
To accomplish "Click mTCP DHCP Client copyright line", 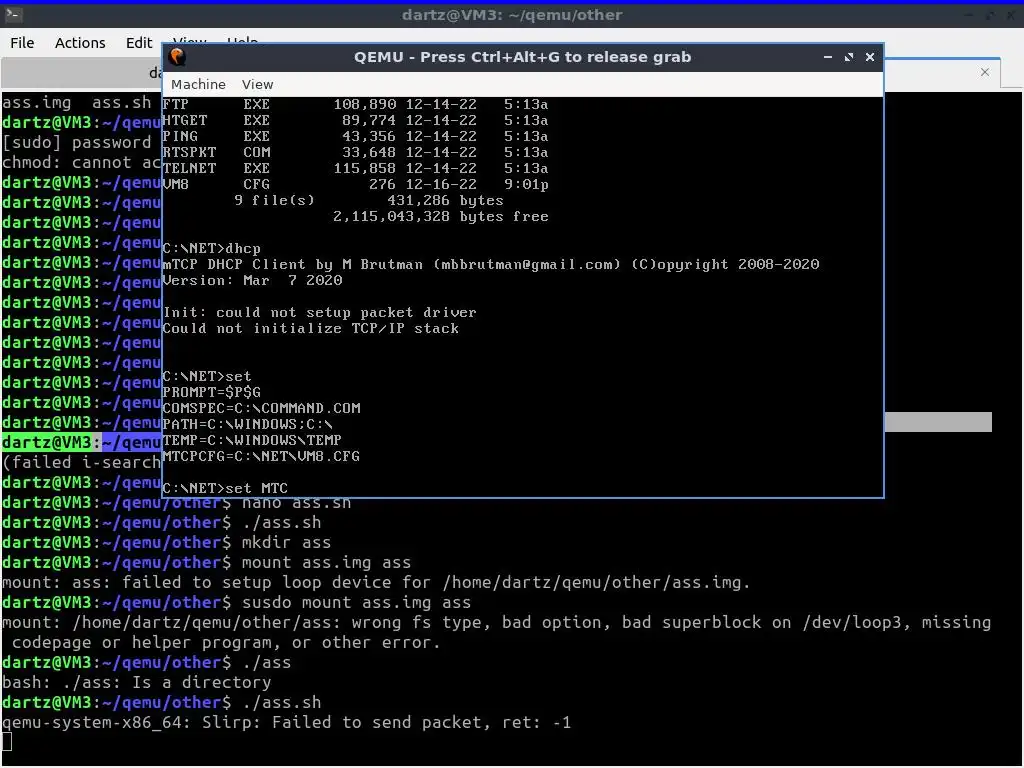I will point(490,264).
